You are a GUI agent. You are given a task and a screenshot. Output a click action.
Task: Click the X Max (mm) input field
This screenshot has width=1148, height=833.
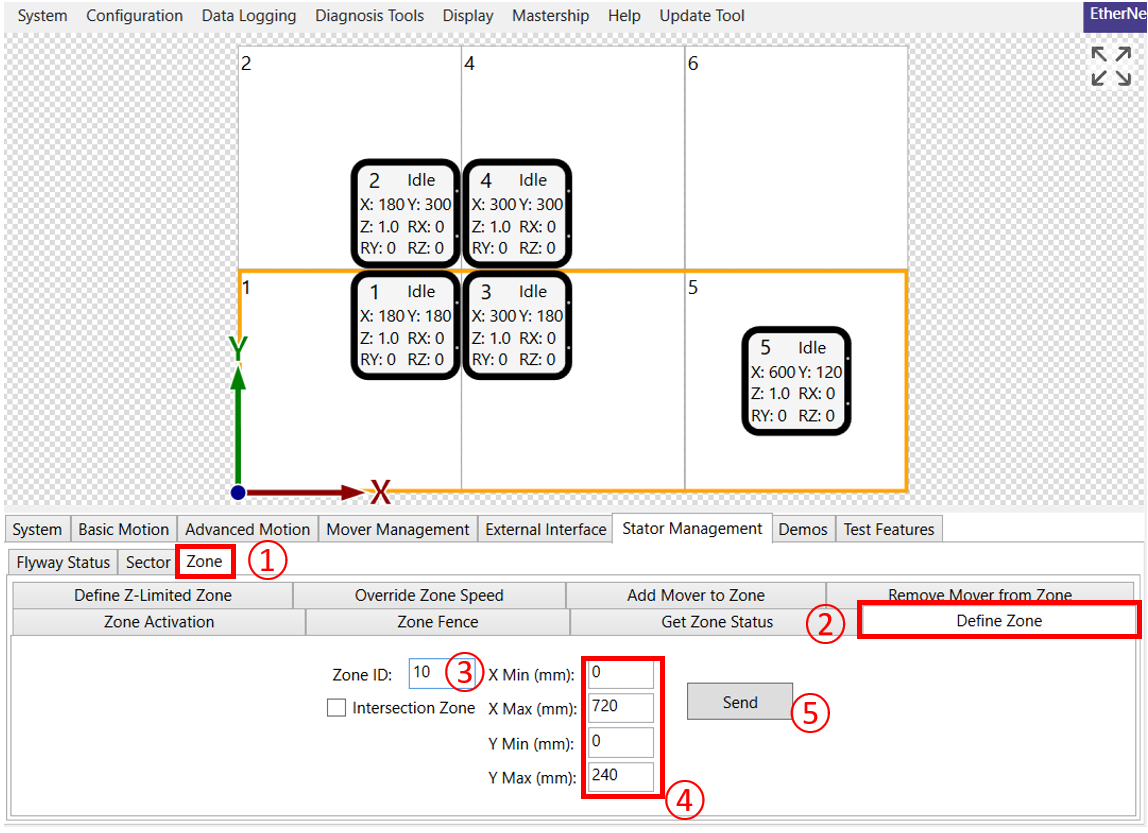coord(621,706)
